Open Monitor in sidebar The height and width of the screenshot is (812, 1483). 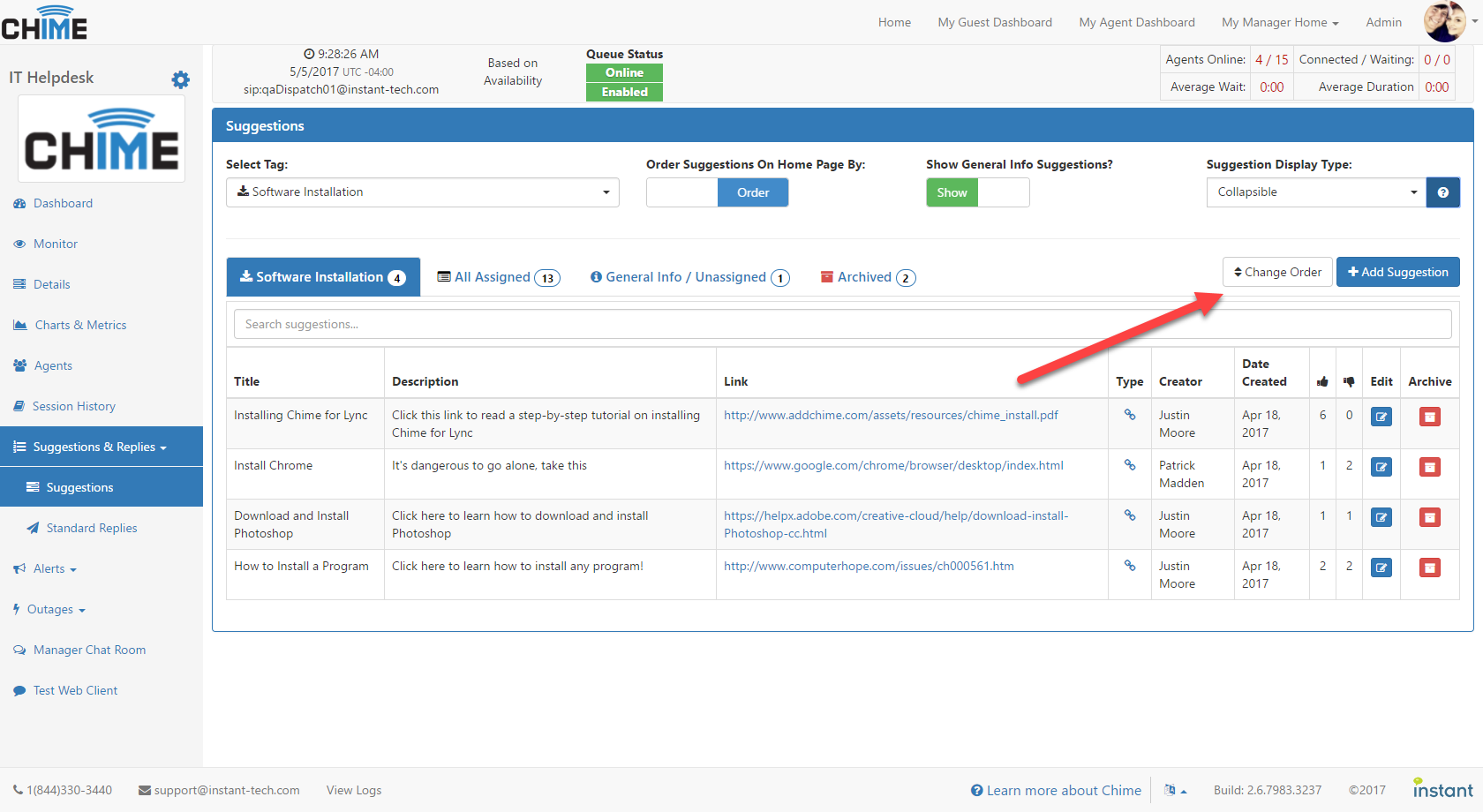pos(56,244)
